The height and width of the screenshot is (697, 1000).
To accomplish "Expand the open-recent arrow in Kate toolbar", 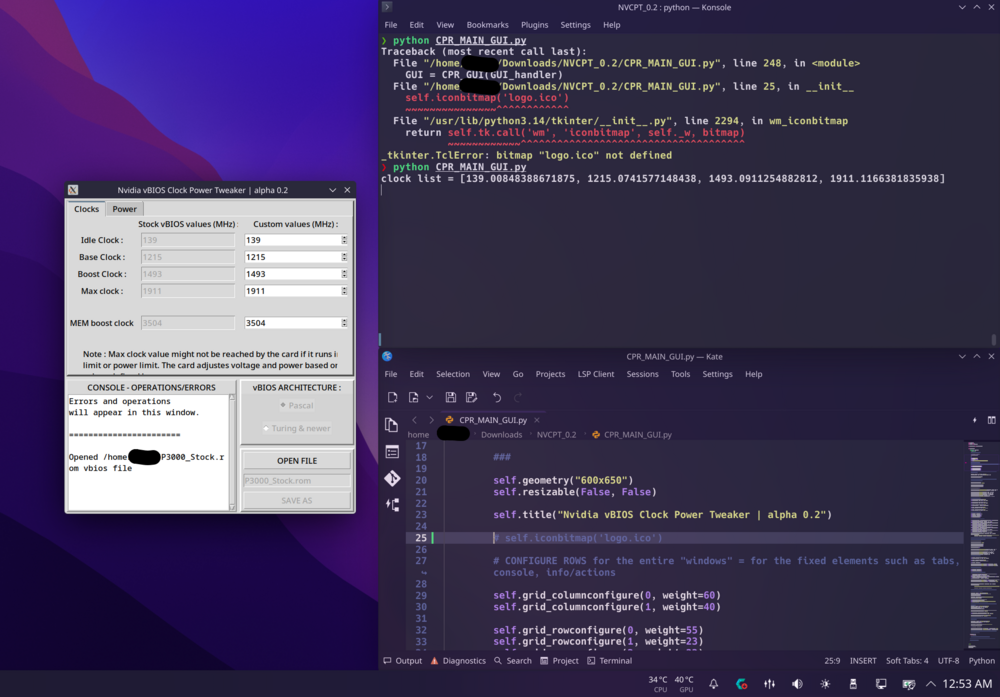I will (x=429, y=397).
